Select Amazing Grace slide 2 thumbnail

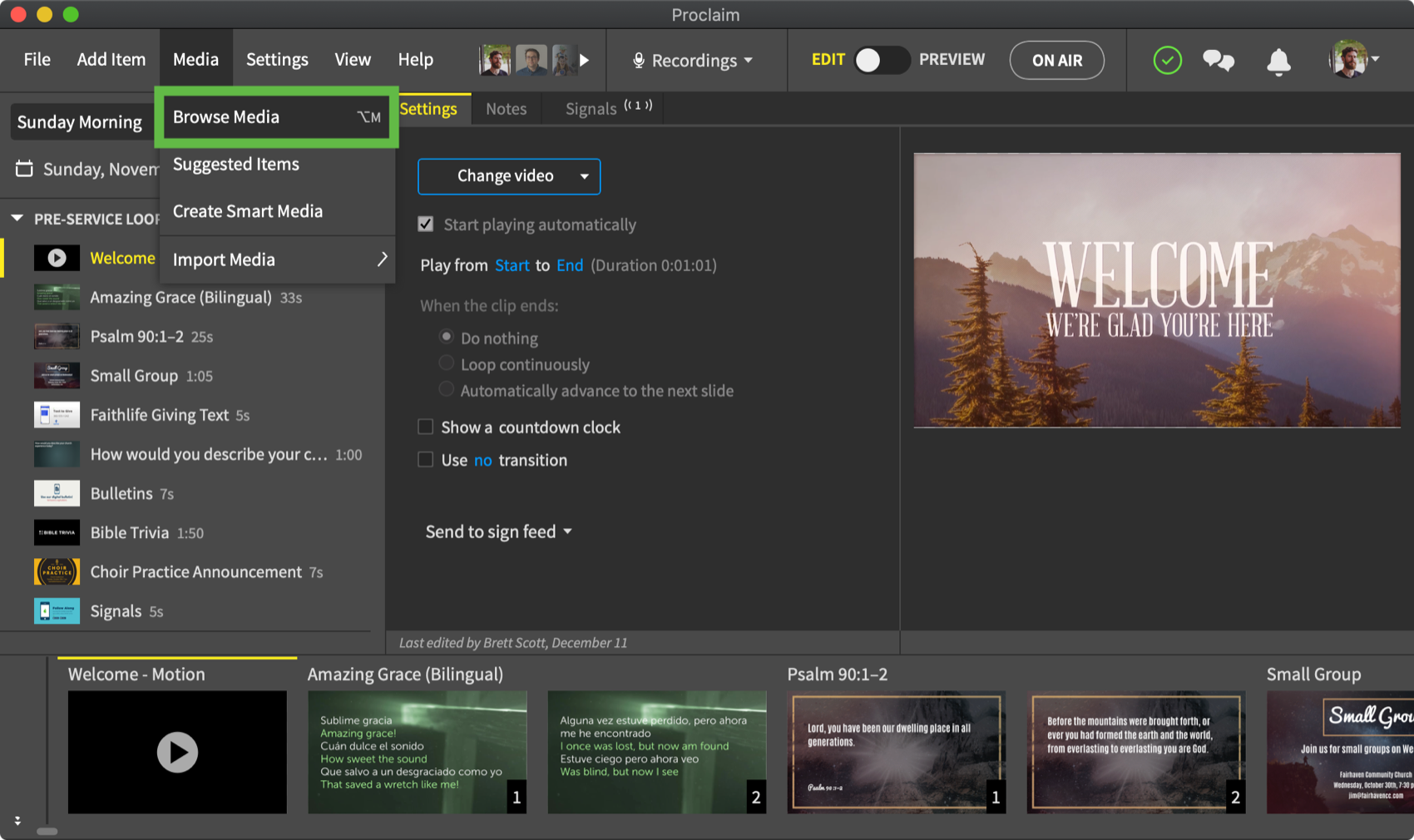657,752
